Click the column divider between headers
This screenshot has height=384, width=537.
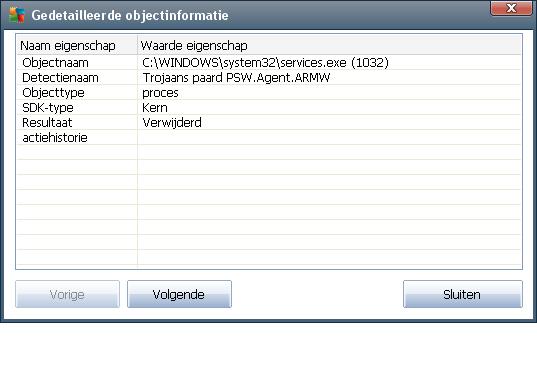(137, 45)
